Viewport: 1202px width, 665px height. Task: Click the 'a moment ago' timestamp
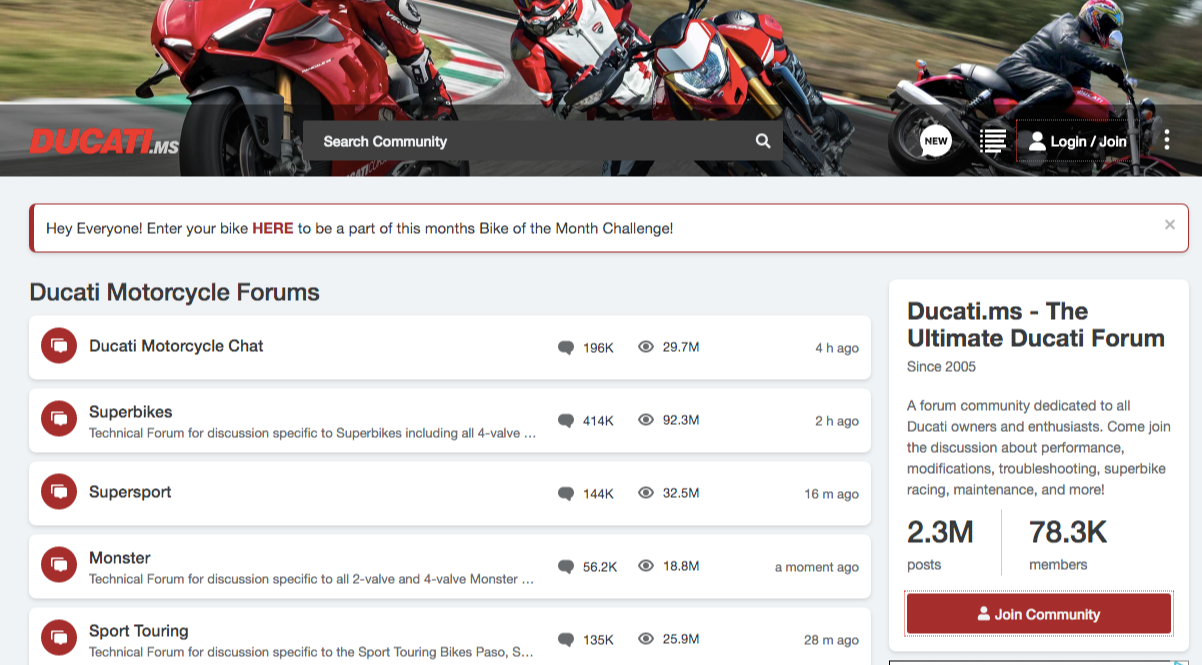click(x=817, y=567)
